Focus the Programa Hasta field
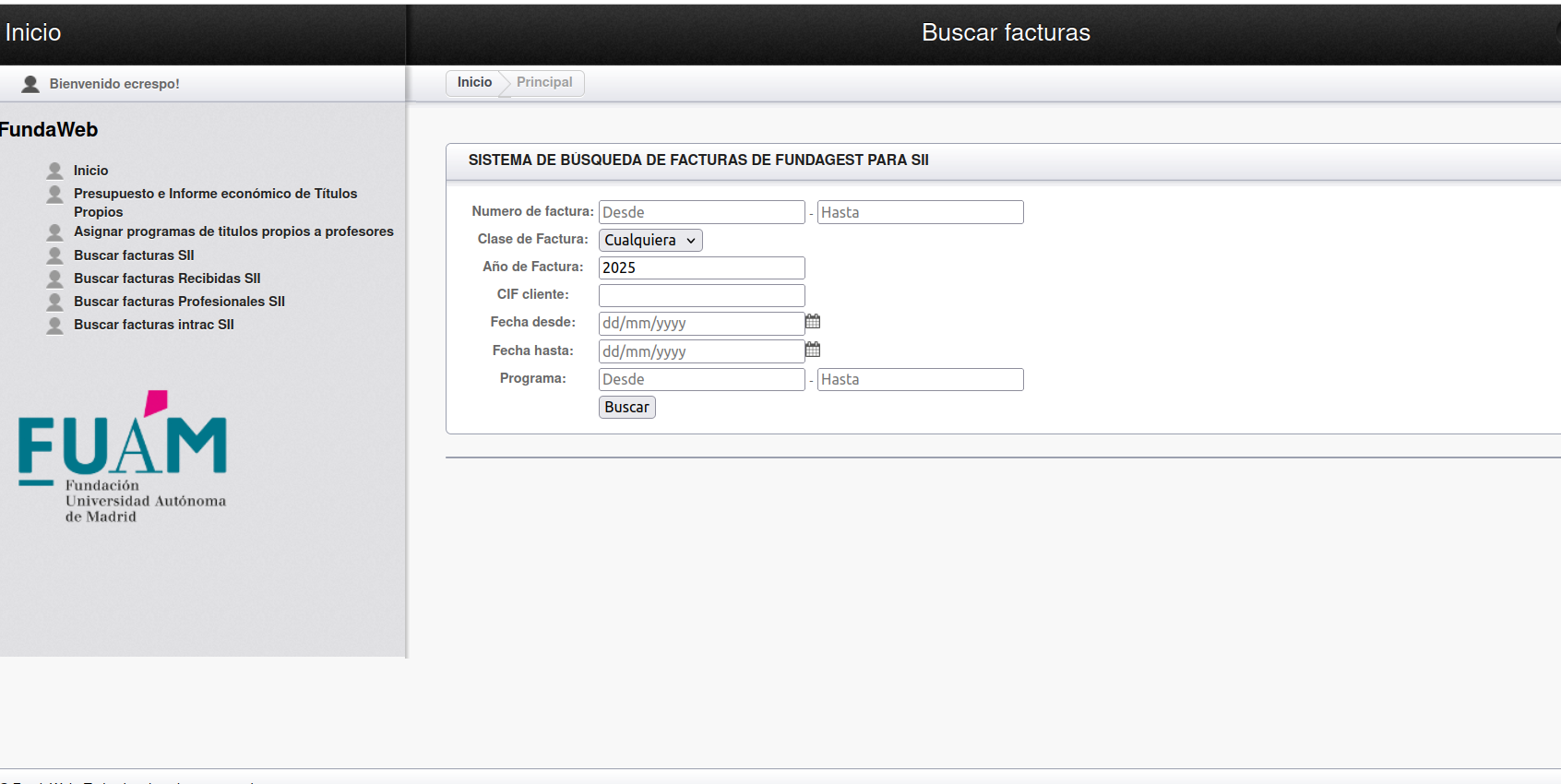The width and height of the screenshot is (1561, 784). tap(920, 379)
